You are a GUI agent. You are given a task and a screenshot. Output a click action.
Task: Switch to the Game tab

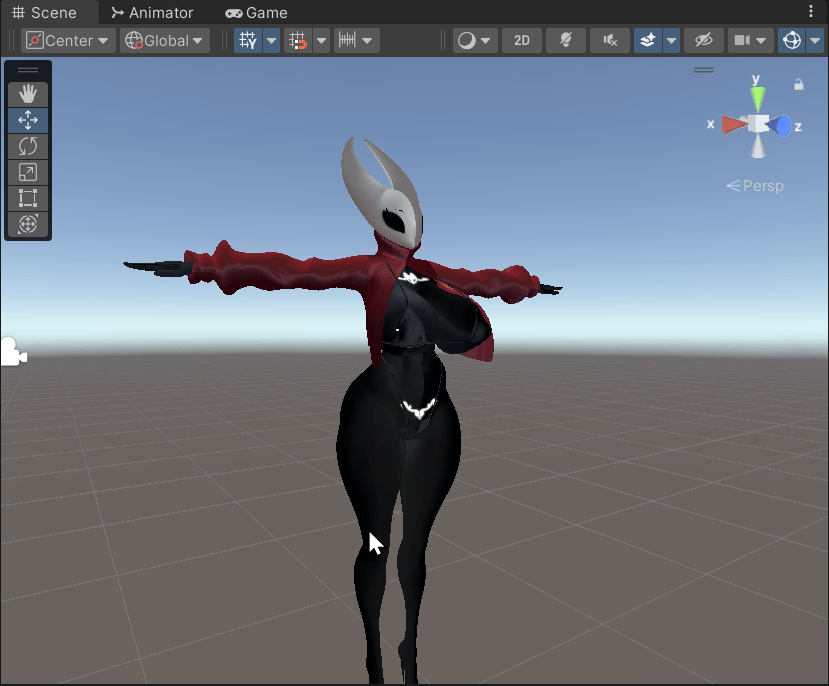(256, 12)
